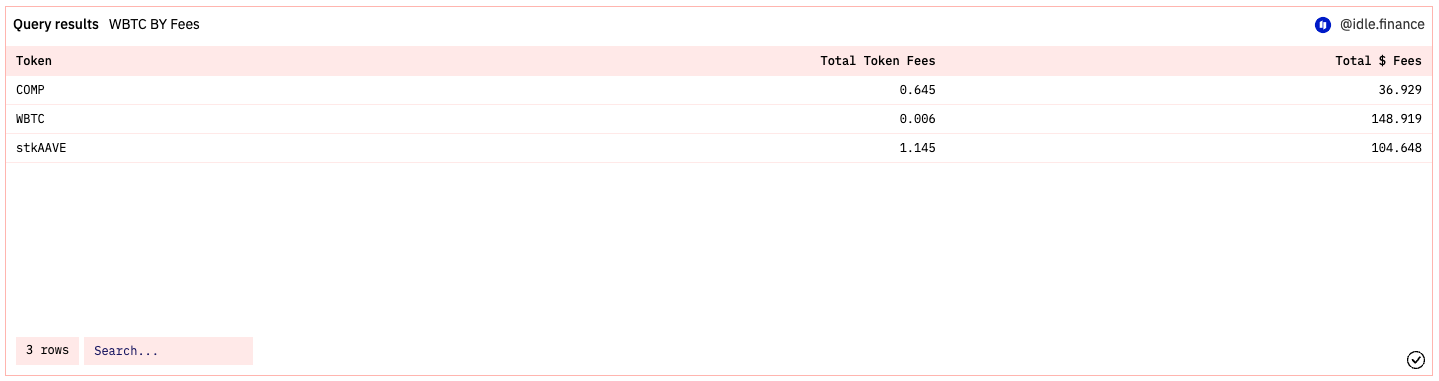
Task: Sort by Total $ Fees column
Action: (1378, 61)
